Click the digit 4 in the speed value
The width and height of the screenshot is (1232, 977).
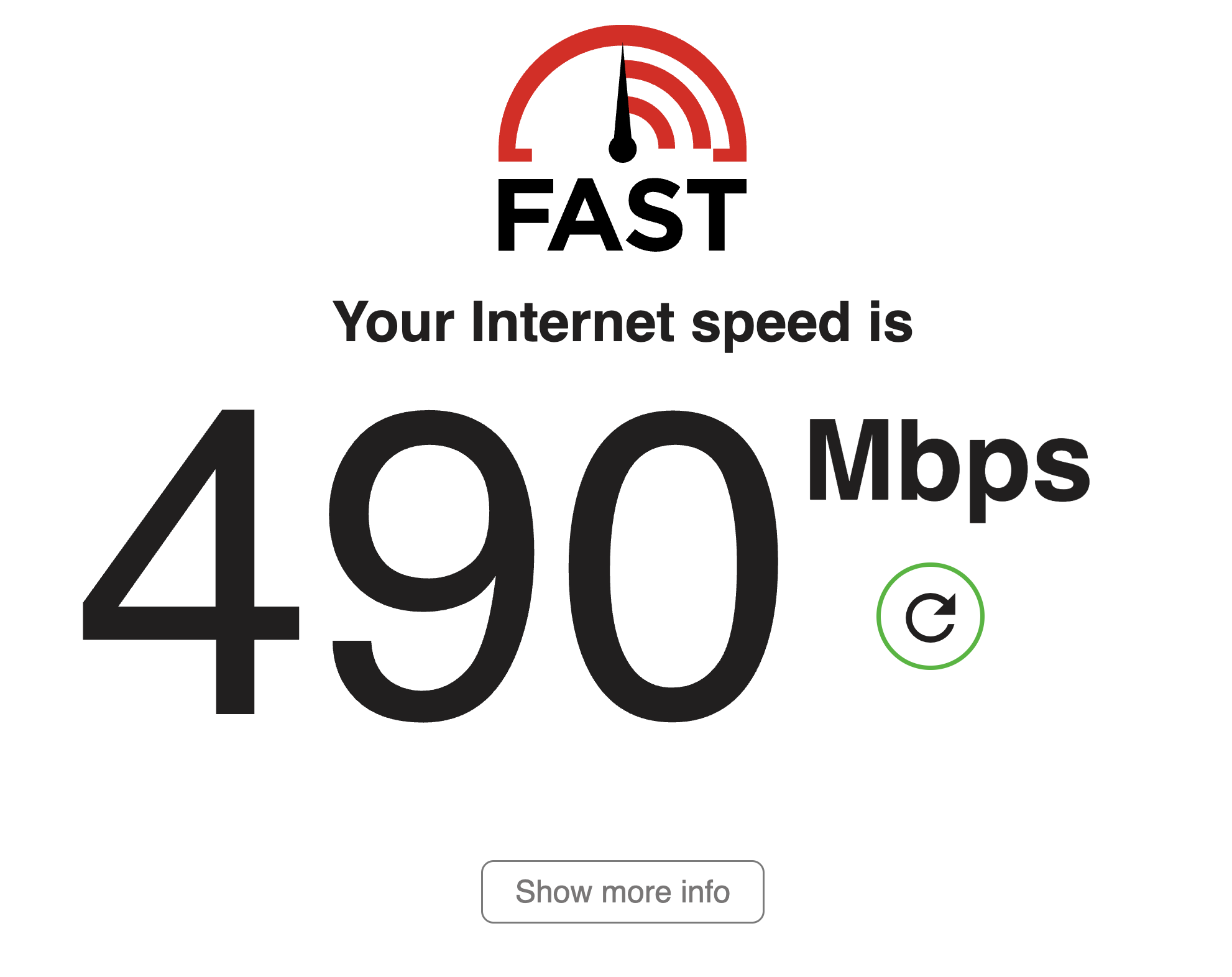(x=190, y=562)
